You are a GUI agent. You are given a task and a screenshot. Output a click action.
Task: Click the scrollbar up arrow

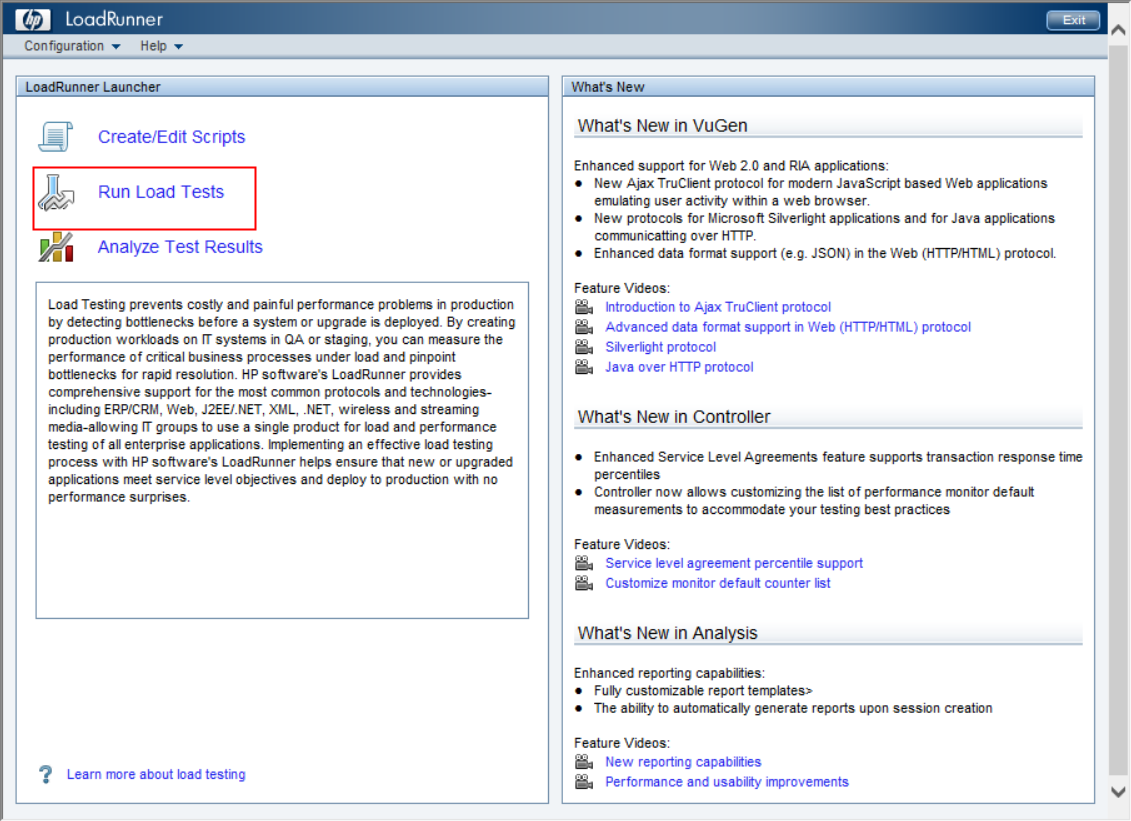[1118, 30]
